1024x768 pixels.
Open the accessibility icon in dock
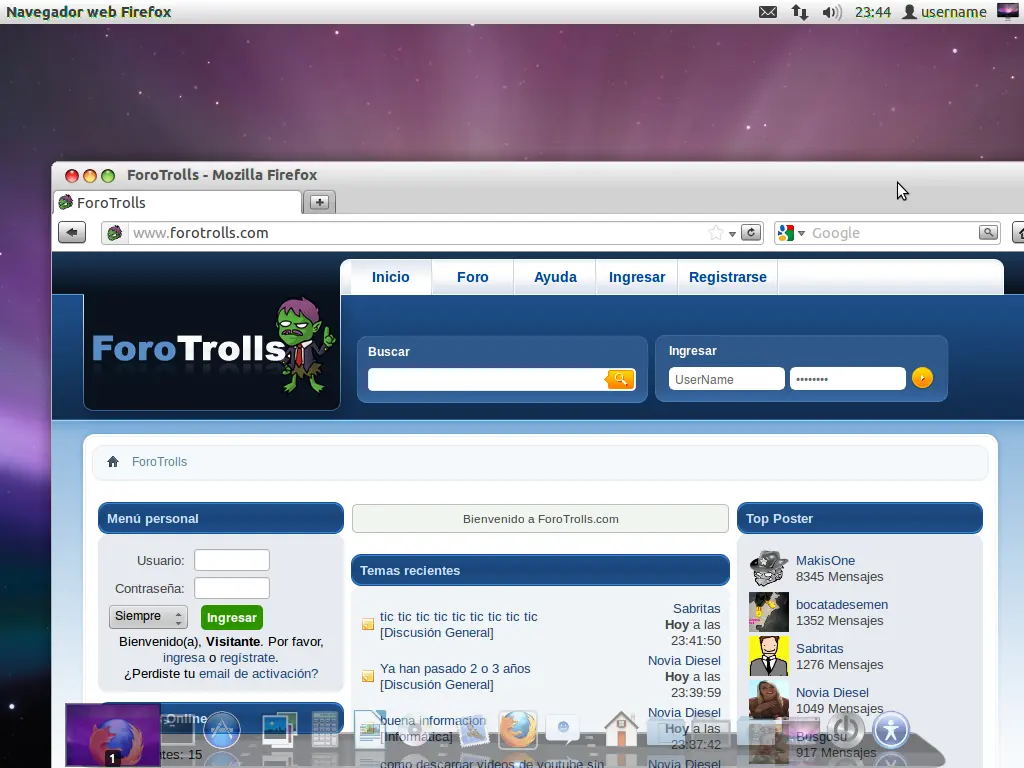point(891,729)
